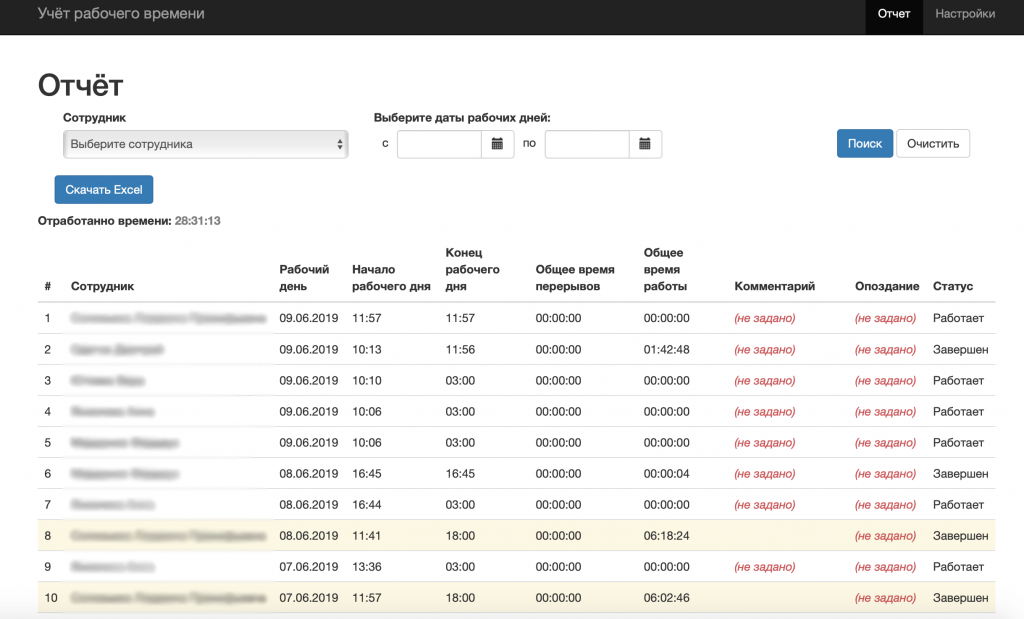Open the 'Отчет' navigation tab
Image resolution: width=1024 pixels, height=619 pixels.
[x=893, y=14]
